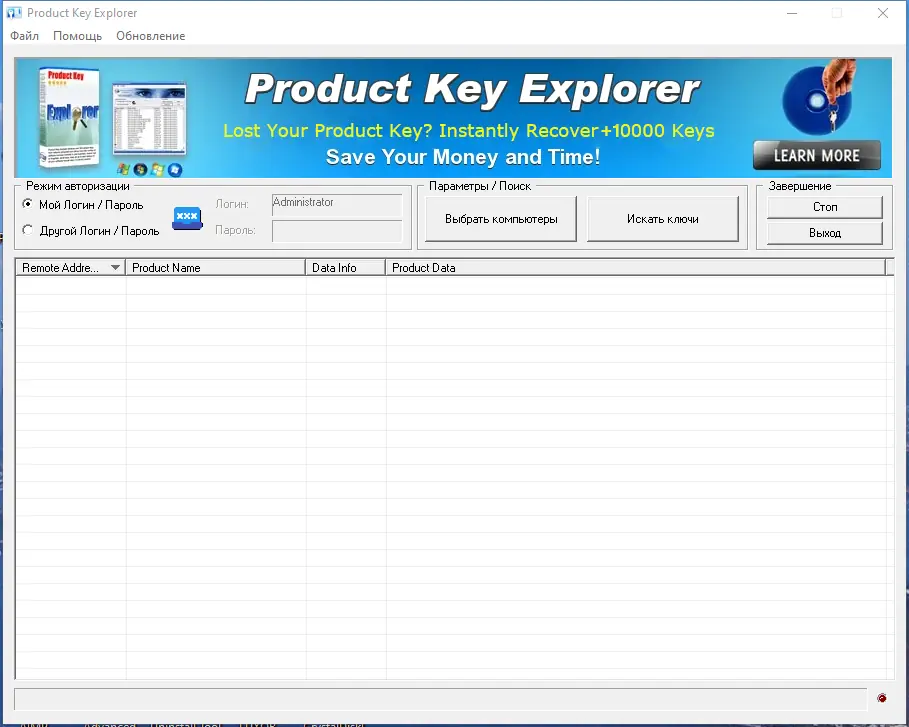Click the Стоп button
Screen dimensions: 909x727
pos(824,207)
